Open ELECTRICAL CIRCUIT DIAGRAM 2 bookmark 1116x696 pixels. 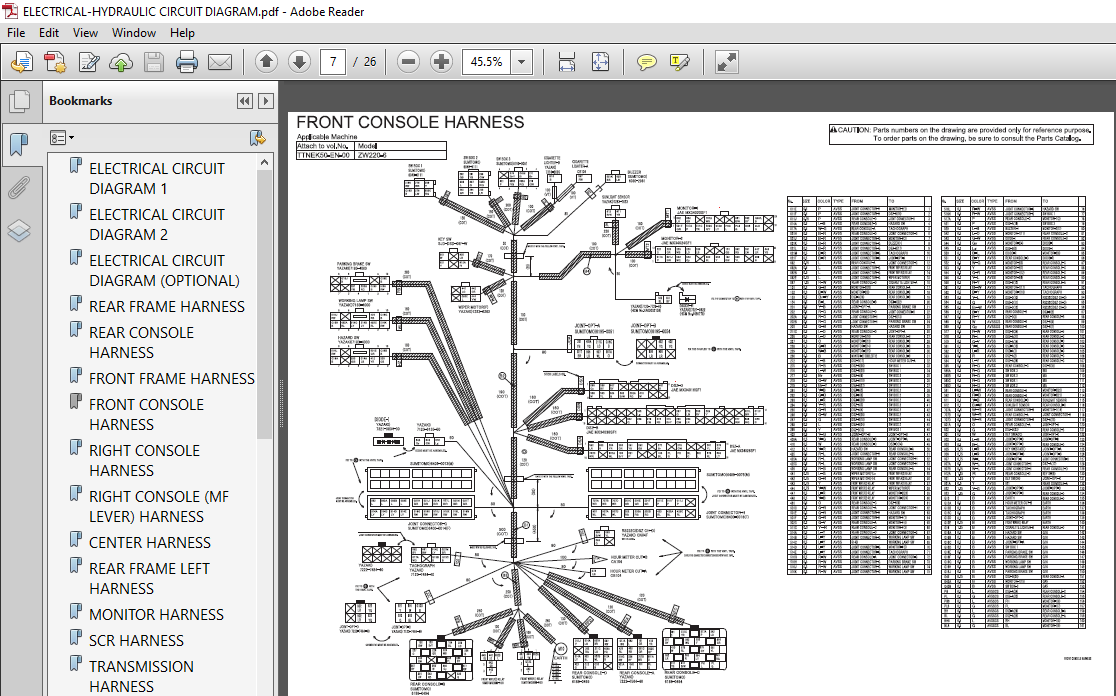coord(157,224)
